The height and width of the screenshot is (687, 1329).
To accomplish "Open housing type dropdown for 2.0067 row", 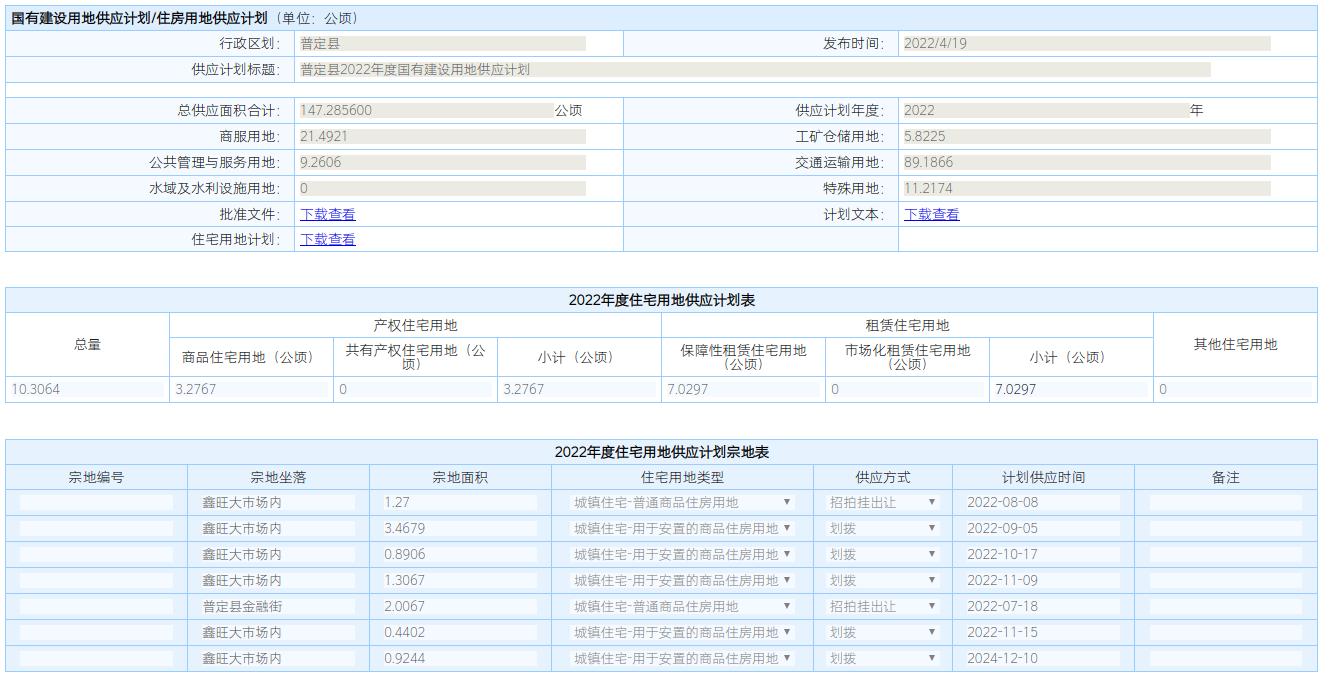I will [682, 606].
